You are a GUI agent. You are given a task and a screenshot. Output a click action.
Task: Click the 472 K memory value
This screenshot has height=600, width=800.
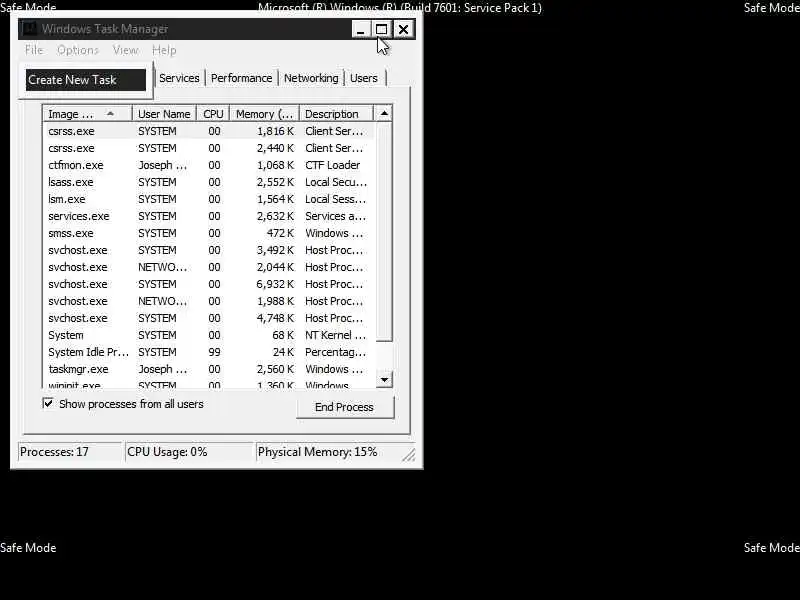click(x=280, y=233)
